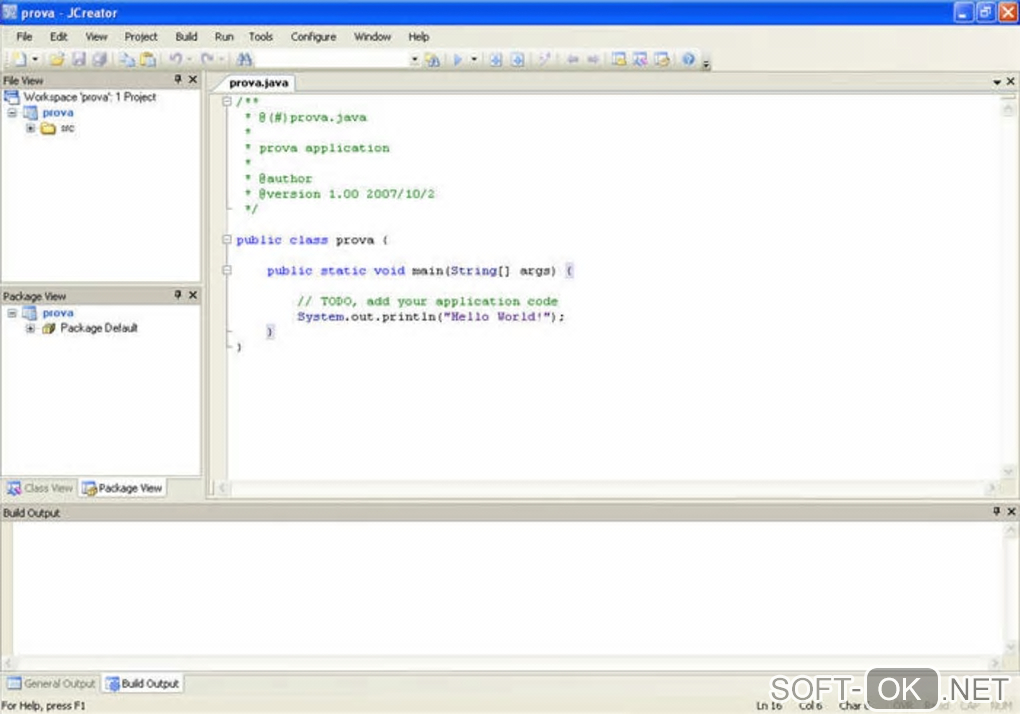Click the Find binoculars icon
Image resolution: width=1020 pixels, height=714 pixels.
pyautogui.click(x=245, y=59)
